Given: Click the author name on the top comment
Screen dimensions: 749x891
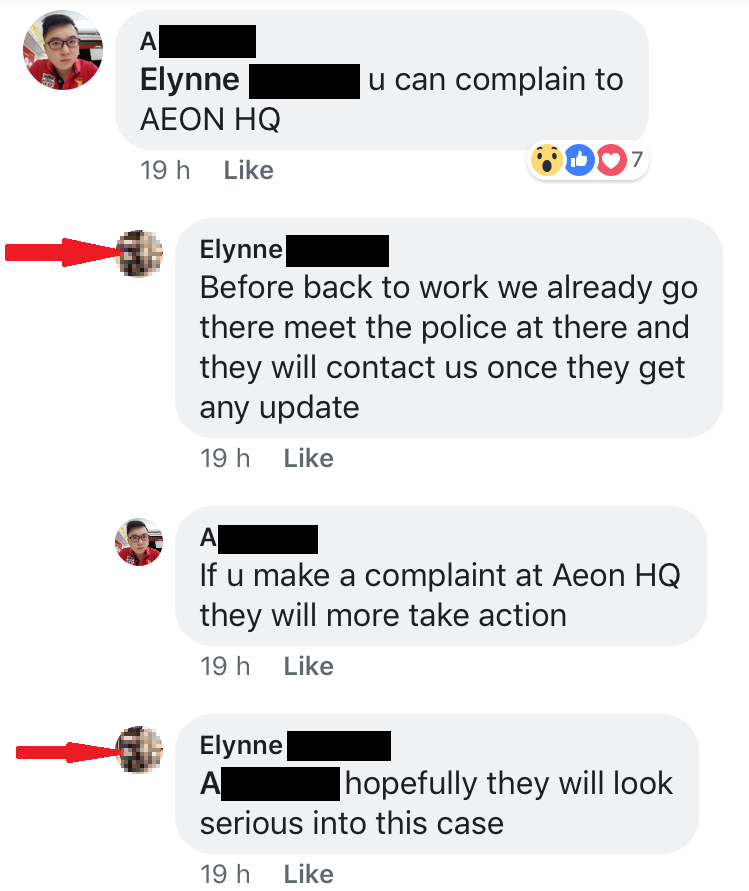Looking at the screenshot, I should (198, 41).
